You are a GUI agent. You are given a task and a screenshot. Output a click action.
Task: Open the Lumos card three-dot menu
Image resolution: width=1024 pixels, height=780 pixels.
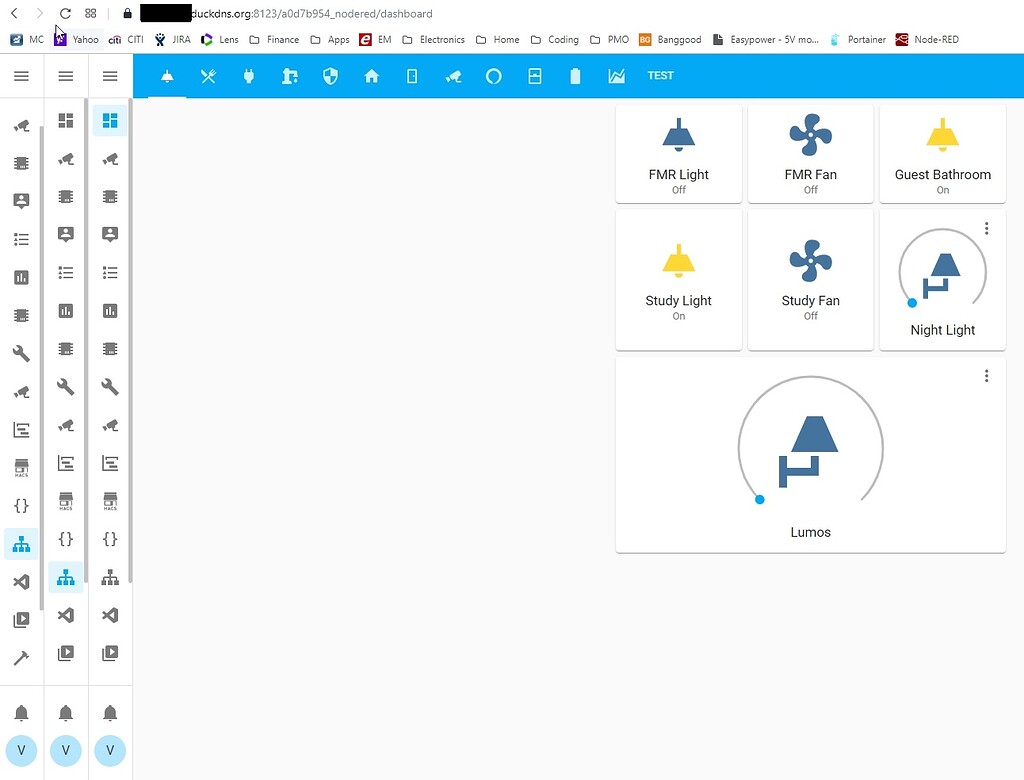point(987,375)
